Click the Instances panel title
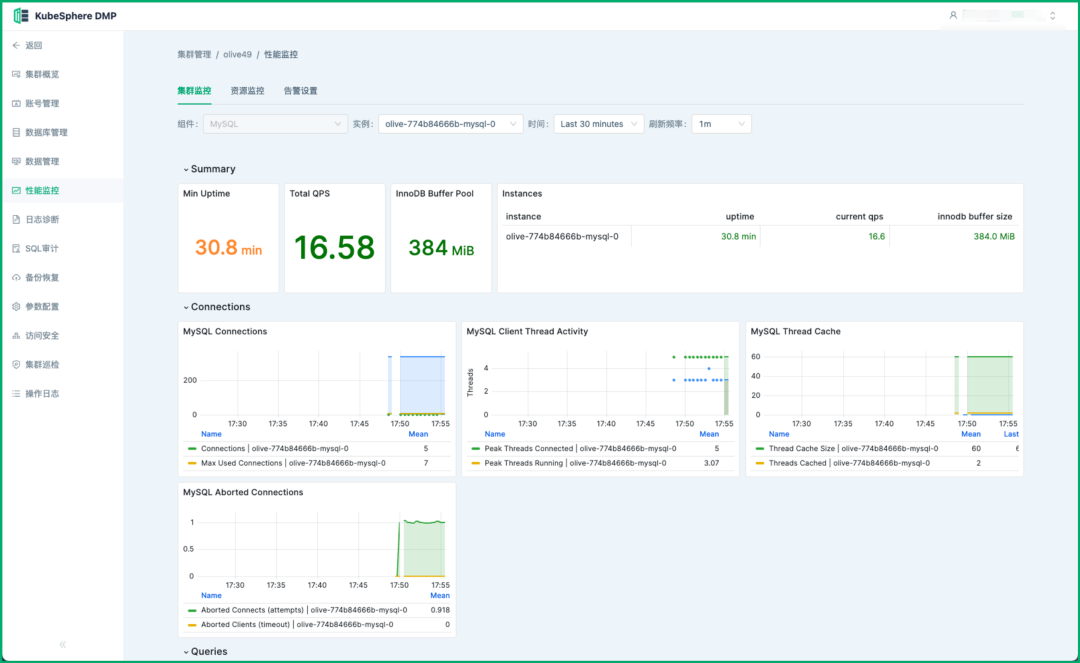 (x=522, y=193)
